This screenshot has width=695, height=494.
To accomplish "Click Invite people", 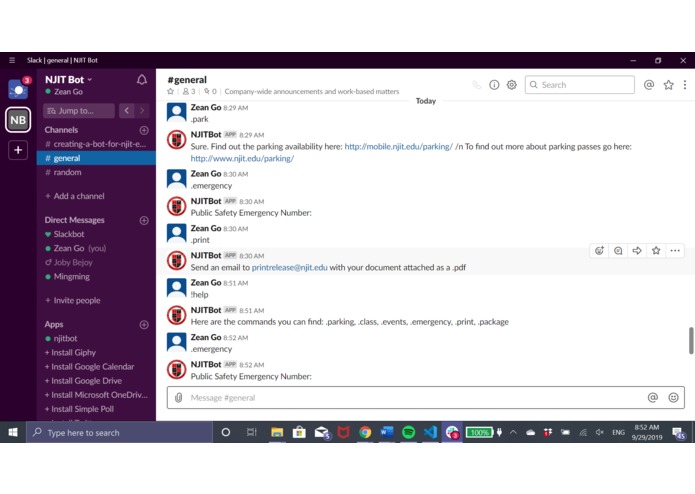I will (73, 300).
